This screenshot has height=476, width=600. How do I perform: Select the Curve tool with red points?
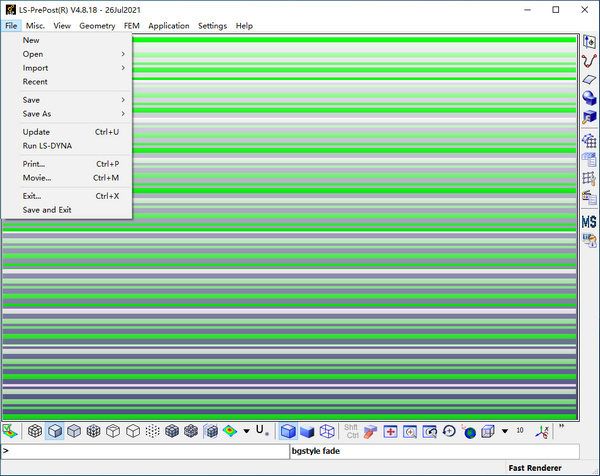(x=589, y=61)
